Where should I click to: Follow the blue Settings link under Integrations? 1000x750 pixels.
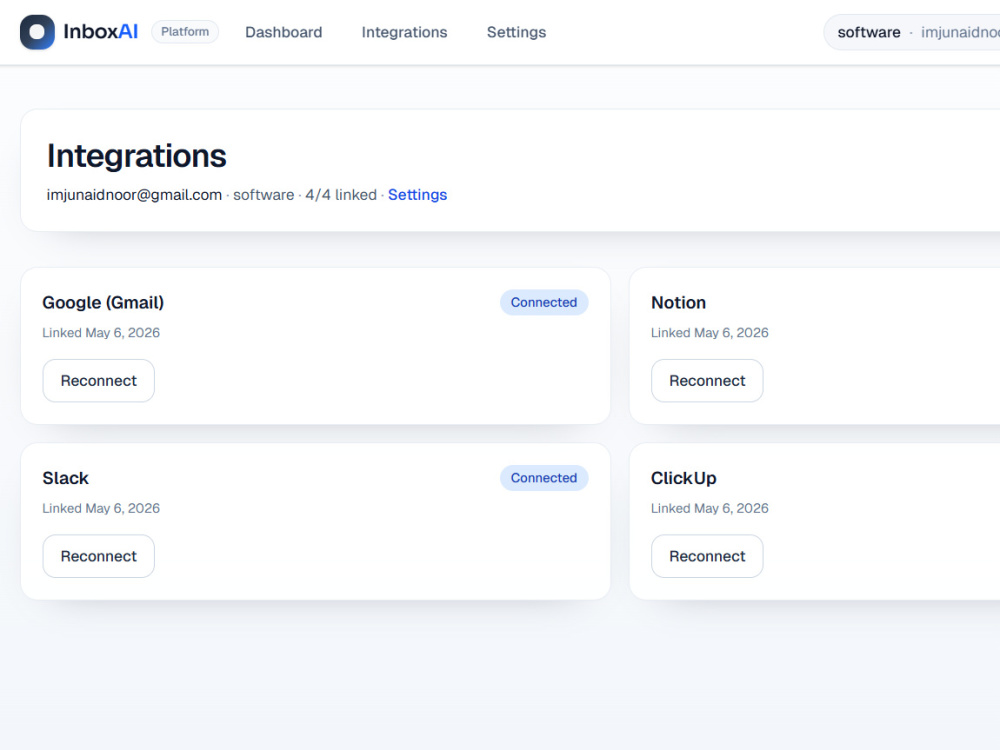[418, 195]
